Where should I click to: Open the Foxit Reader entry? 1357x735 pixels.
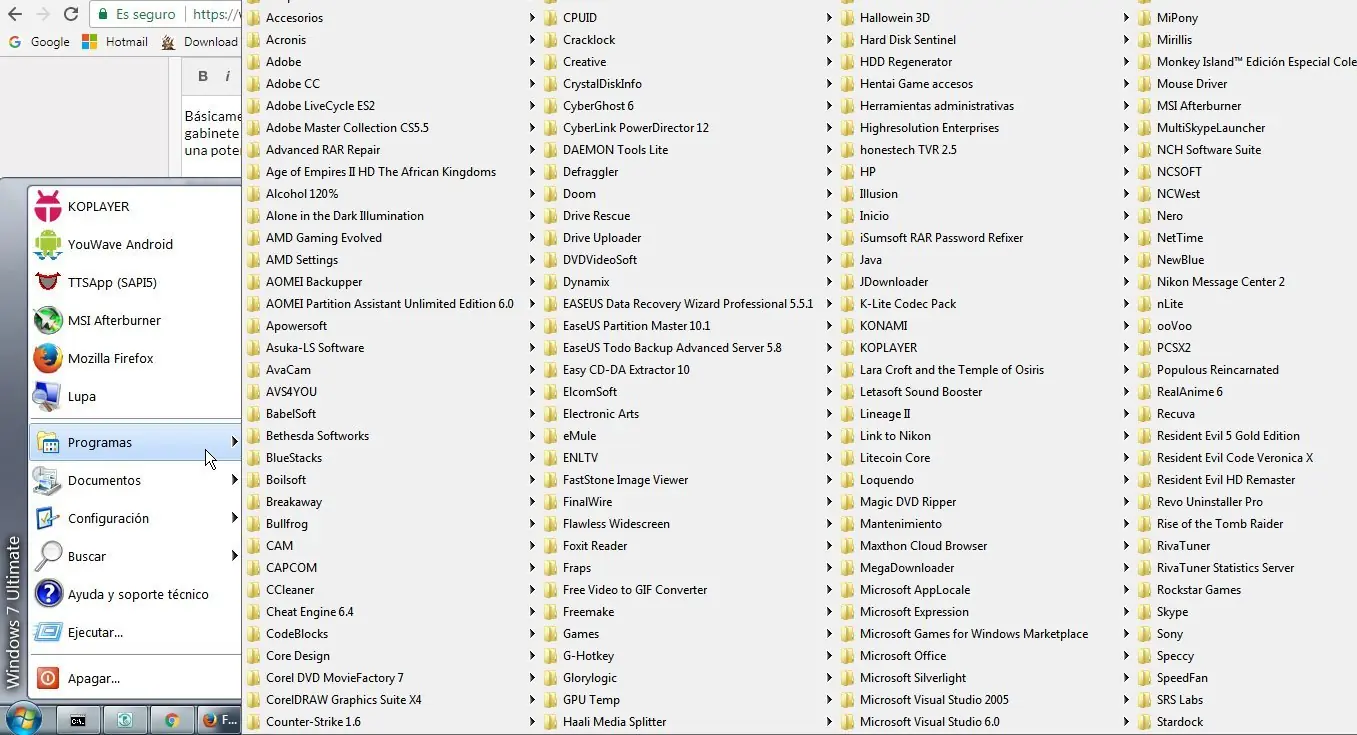[688, 546]
